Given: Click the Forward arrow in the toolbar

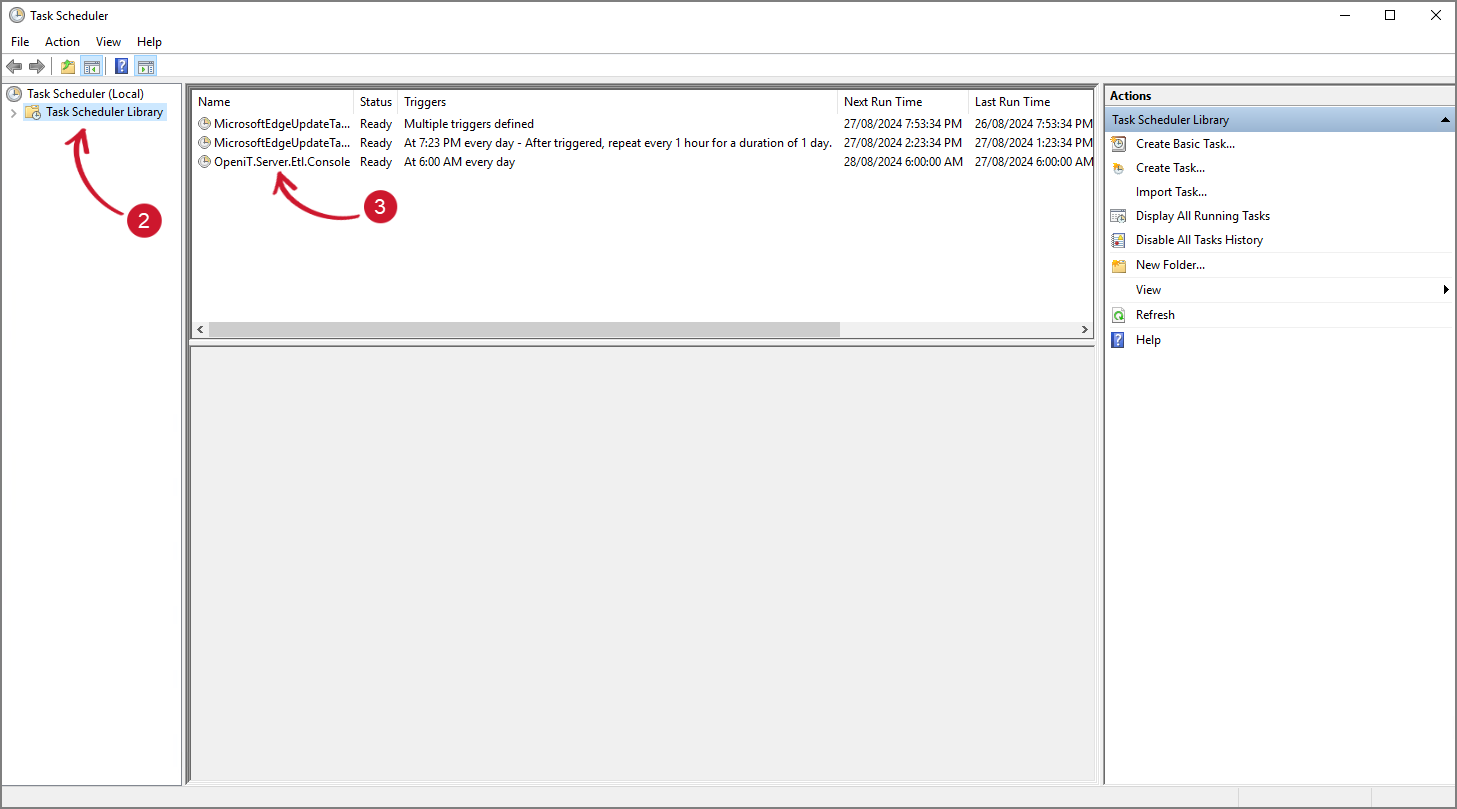Looking at the screenshot, I should tap(37, 67).
